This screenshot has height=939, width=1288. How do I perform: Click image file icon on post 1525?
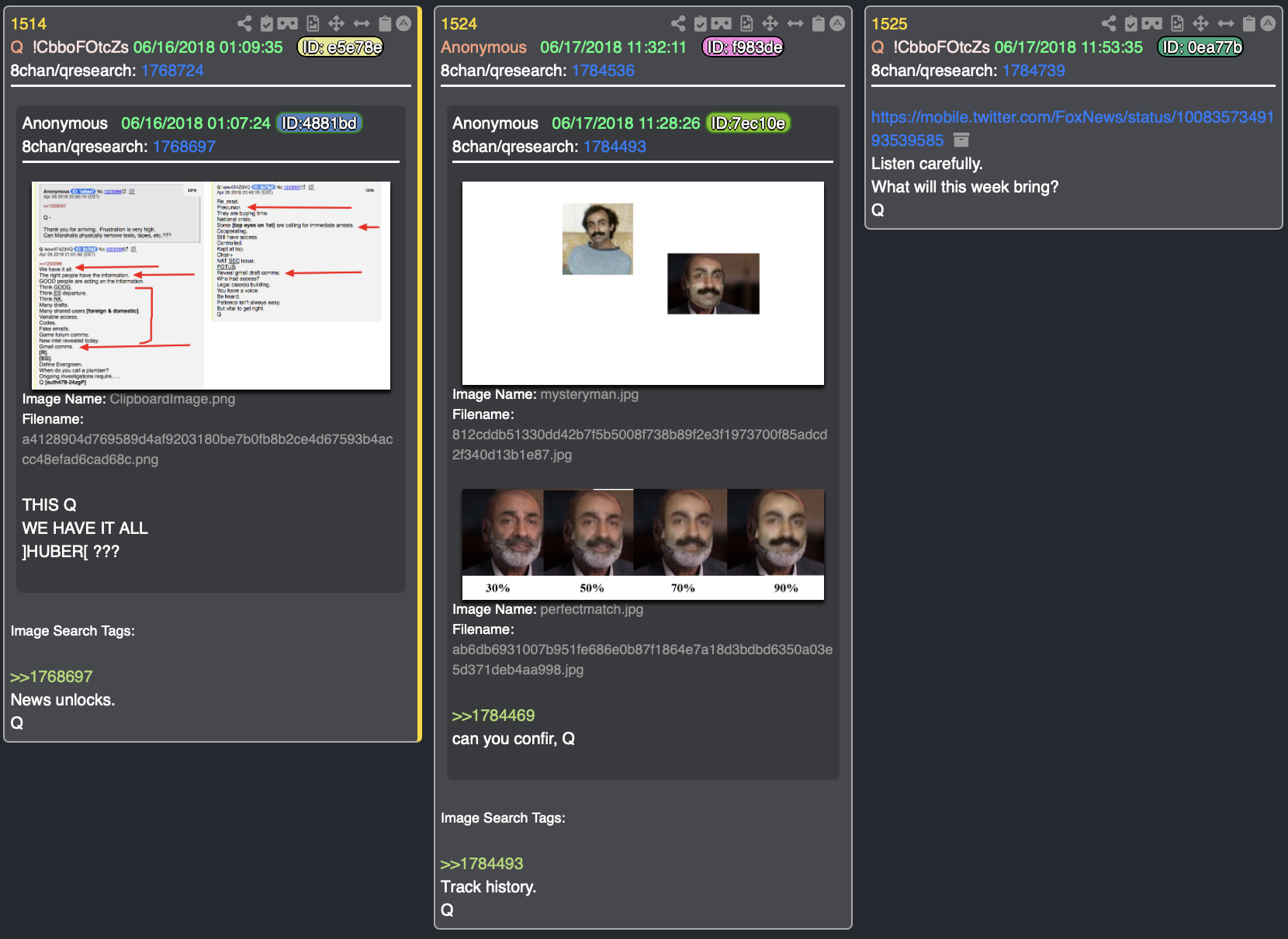coord(1177,23)
